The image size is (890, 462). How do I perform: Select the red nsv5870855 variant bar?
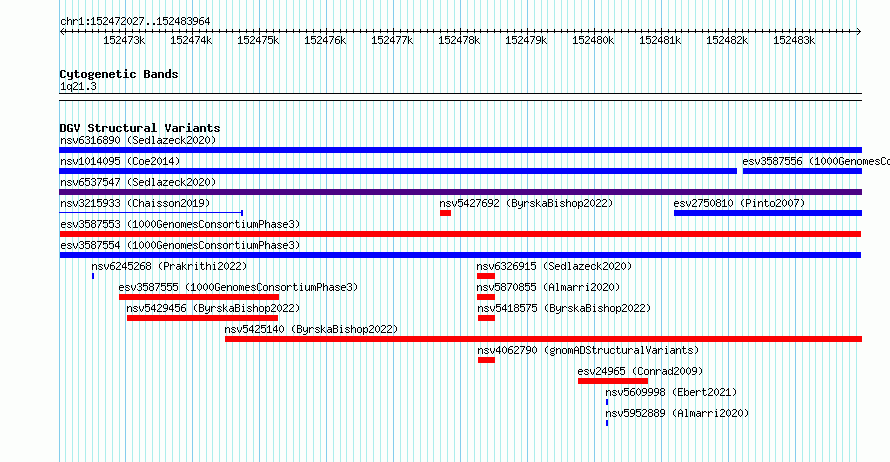point(486,297)
